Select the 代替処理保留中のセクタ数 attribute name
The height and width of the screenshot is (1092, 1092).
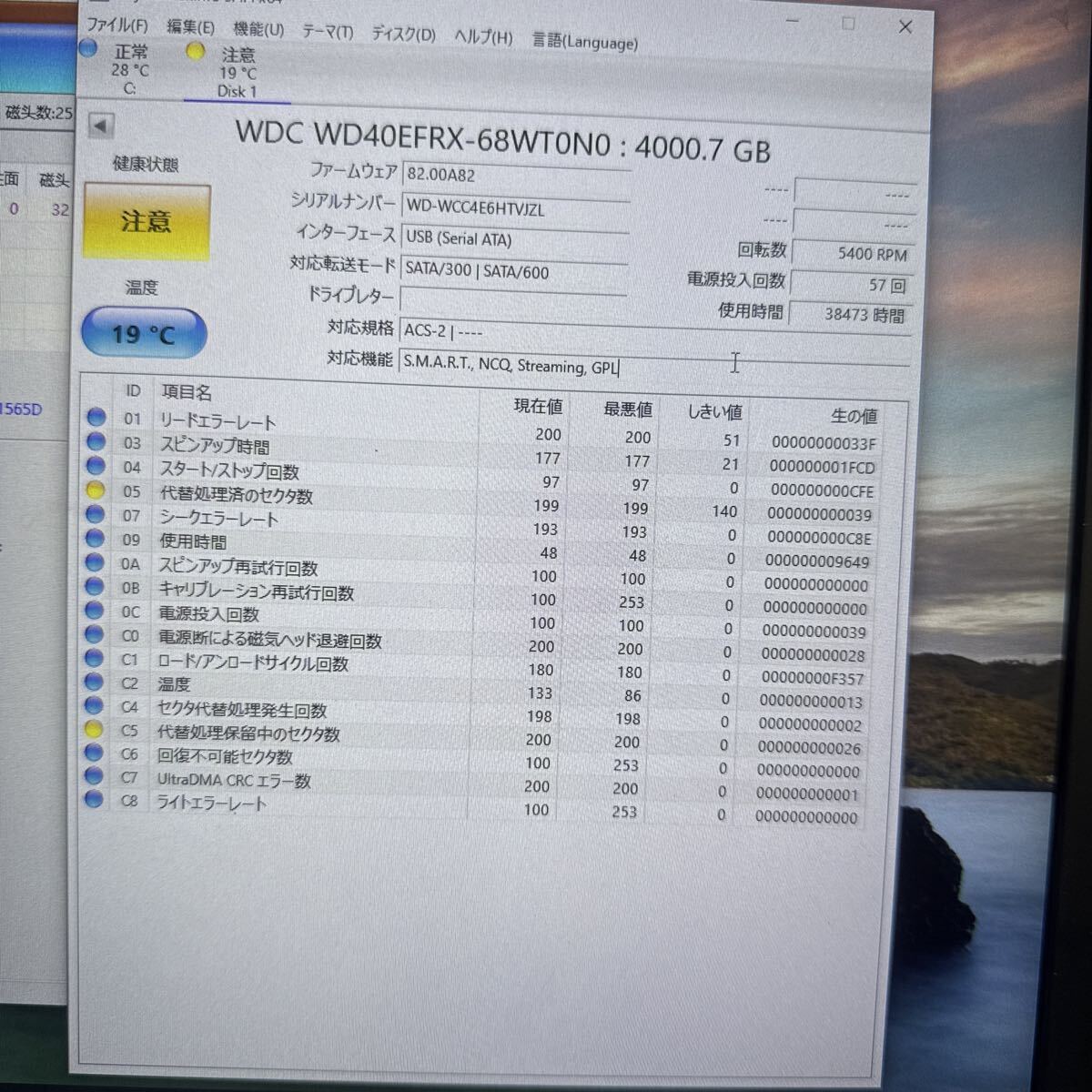coord(248,733)
